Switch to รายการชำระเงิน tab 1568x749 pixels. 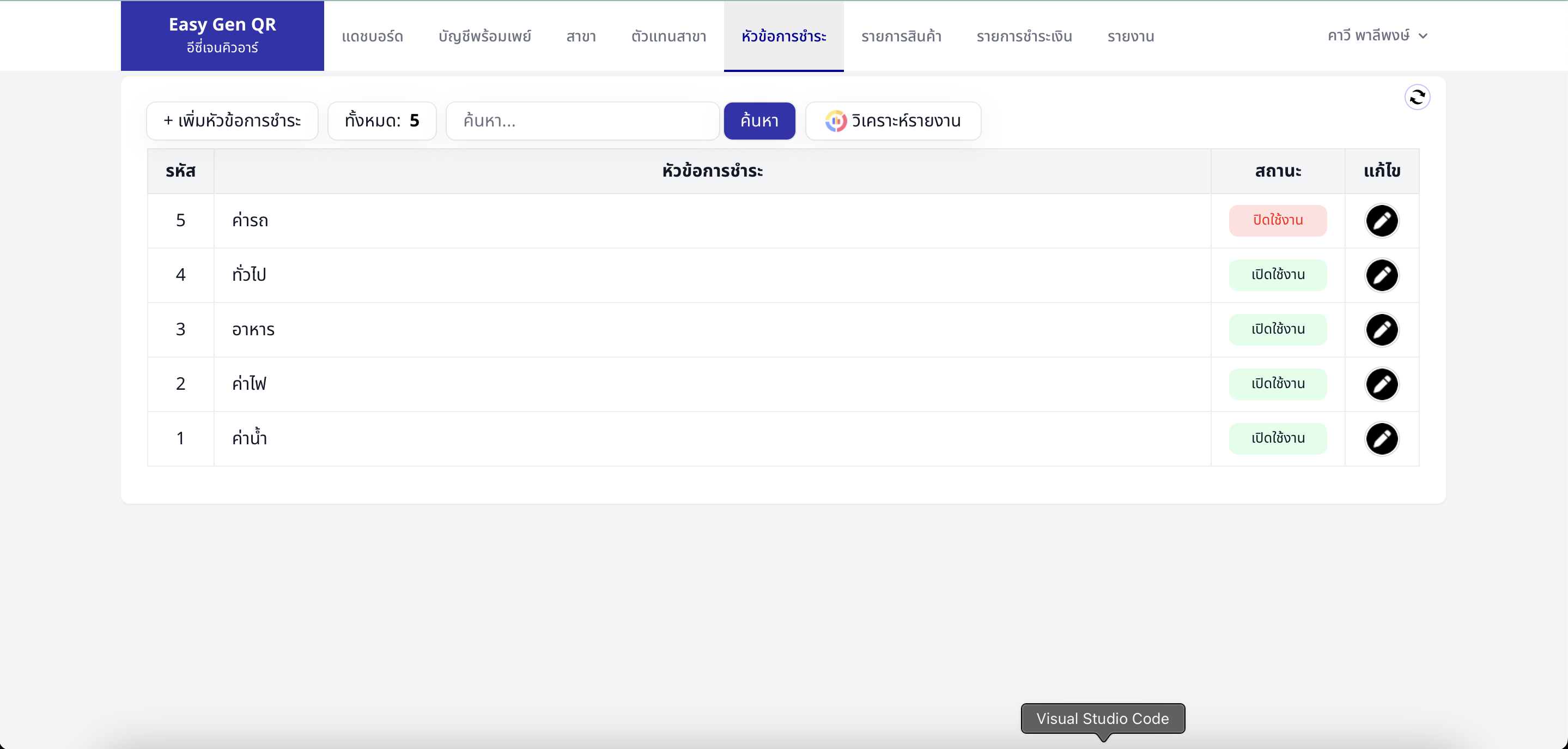(1024, 37)
